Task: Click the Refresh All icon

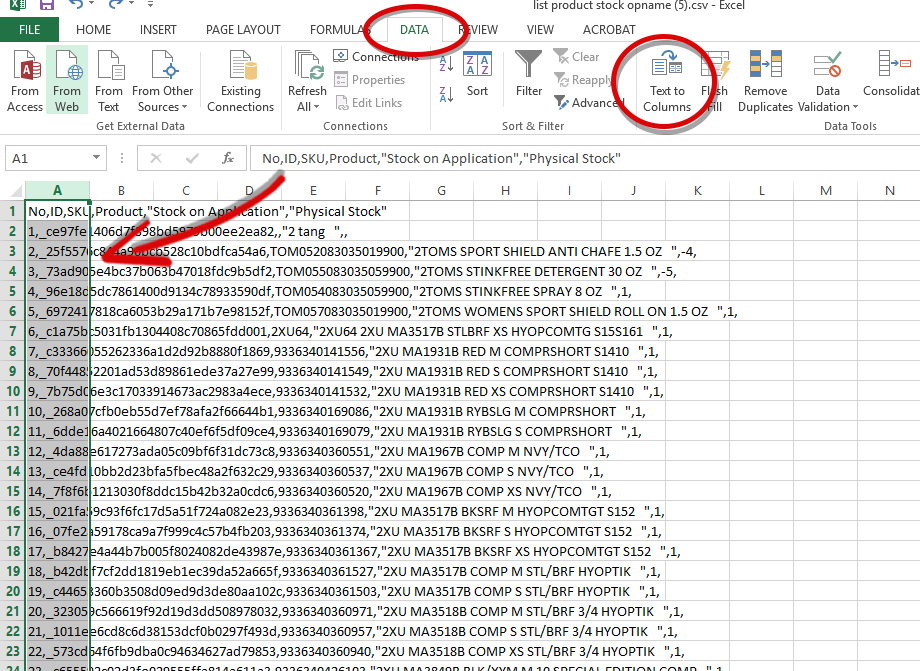Action: (307, 66)
